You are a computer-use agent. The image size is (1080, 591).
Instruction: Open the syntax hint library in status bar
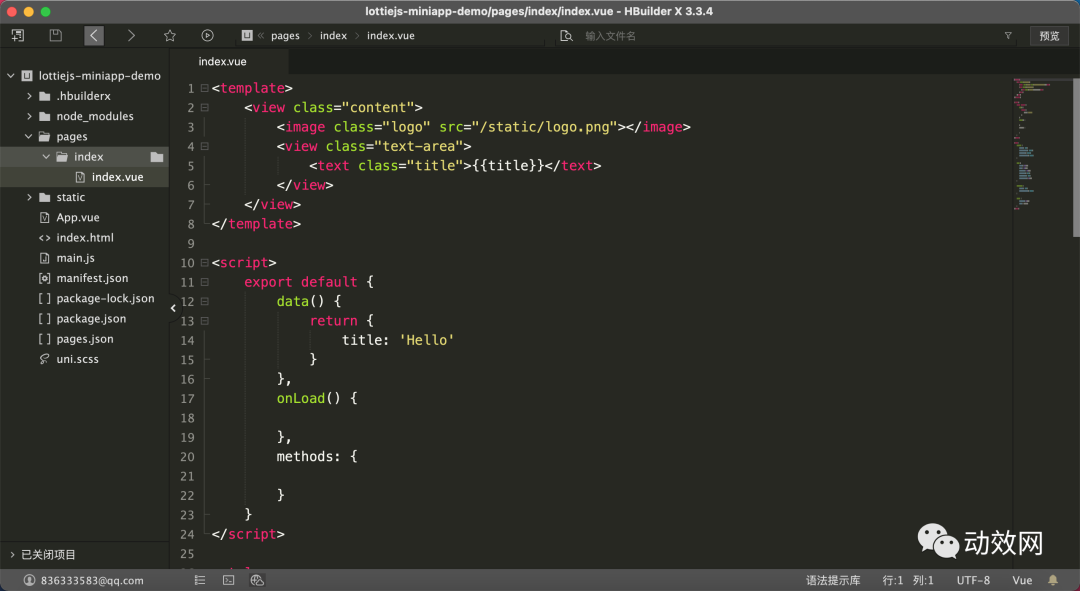tap(833, 580)
